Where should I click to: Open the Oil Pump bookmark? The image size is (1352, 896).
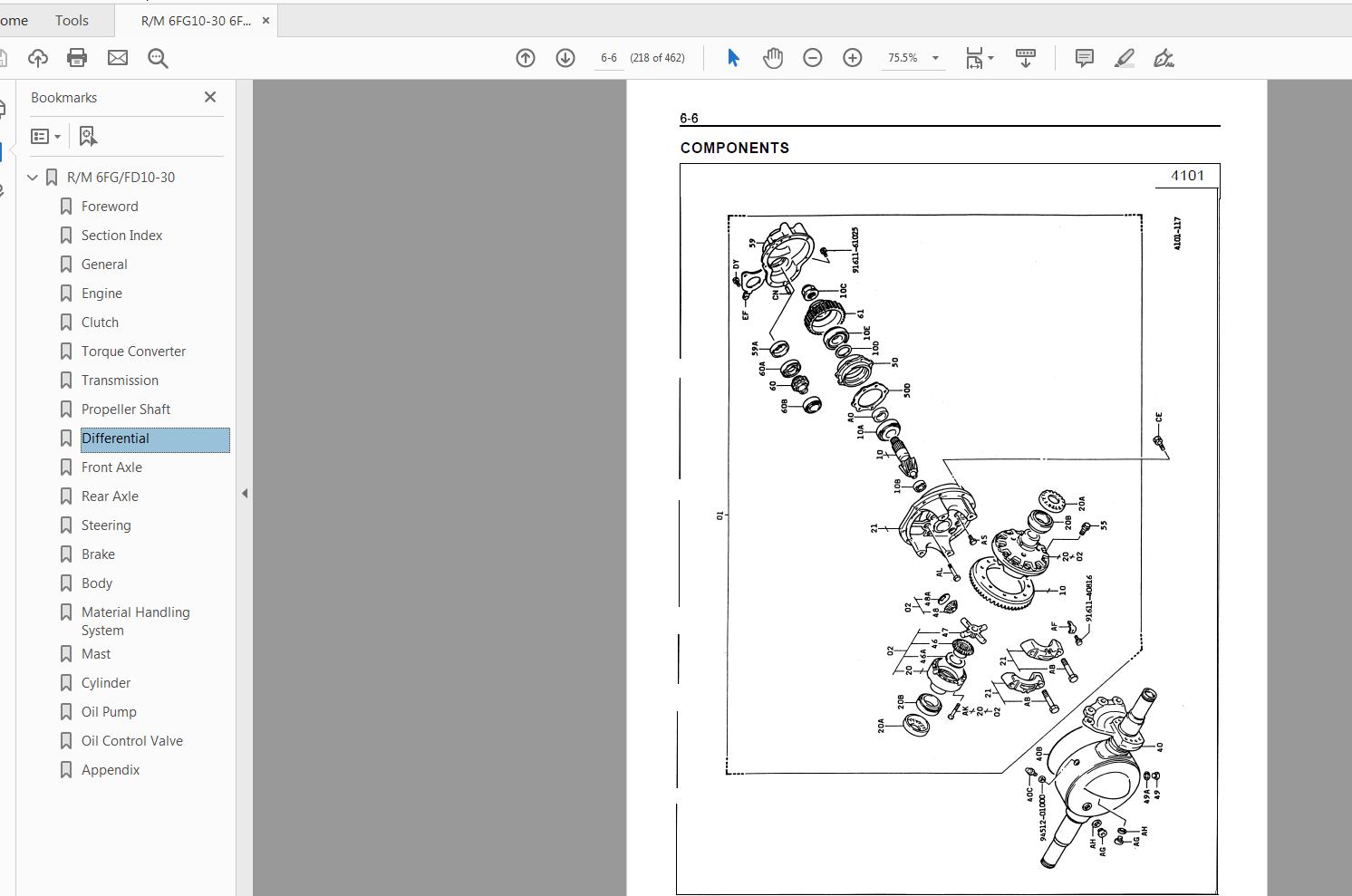(x=109, y=712)
